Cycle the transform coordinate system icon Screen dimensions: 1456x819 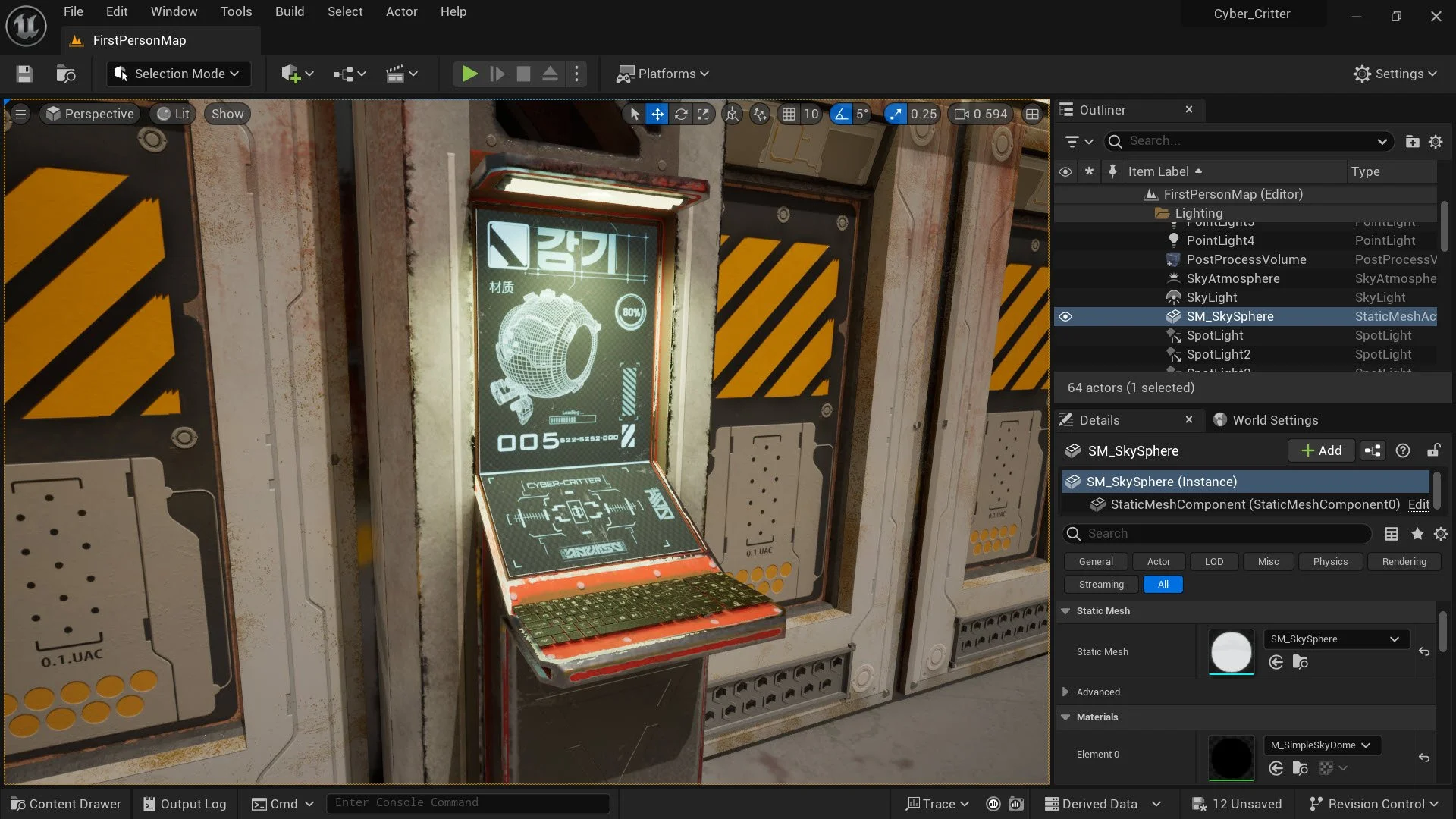tap(732, 114)
